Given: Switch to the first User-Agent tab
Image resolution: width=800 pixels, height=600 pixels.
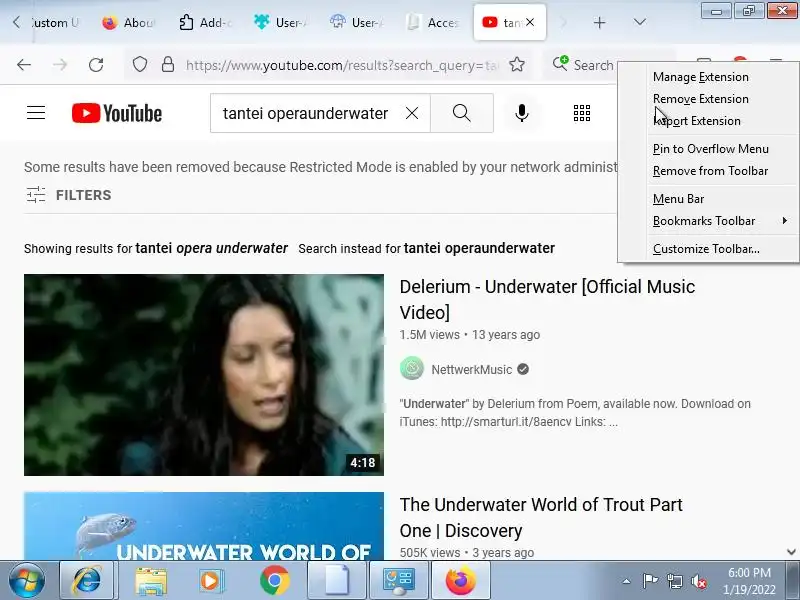Looking at the screenshot, I should point(281,22).
